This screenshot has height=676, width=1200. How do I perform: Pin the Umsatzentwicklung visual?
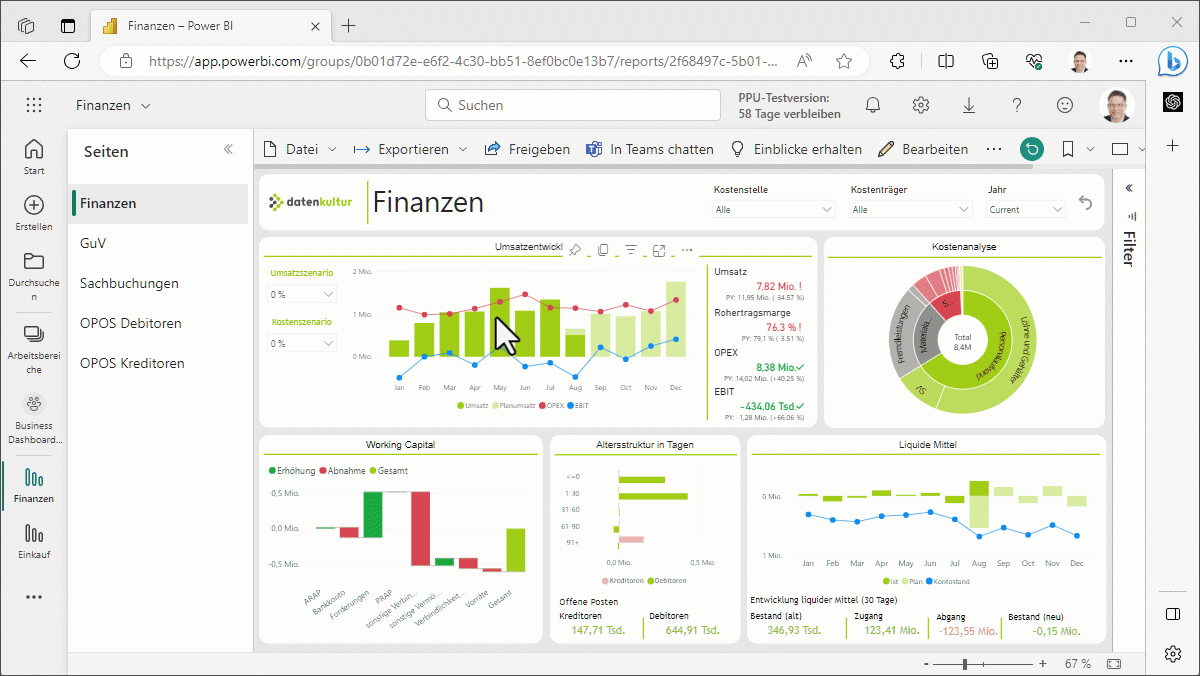[x=575, y=250]
